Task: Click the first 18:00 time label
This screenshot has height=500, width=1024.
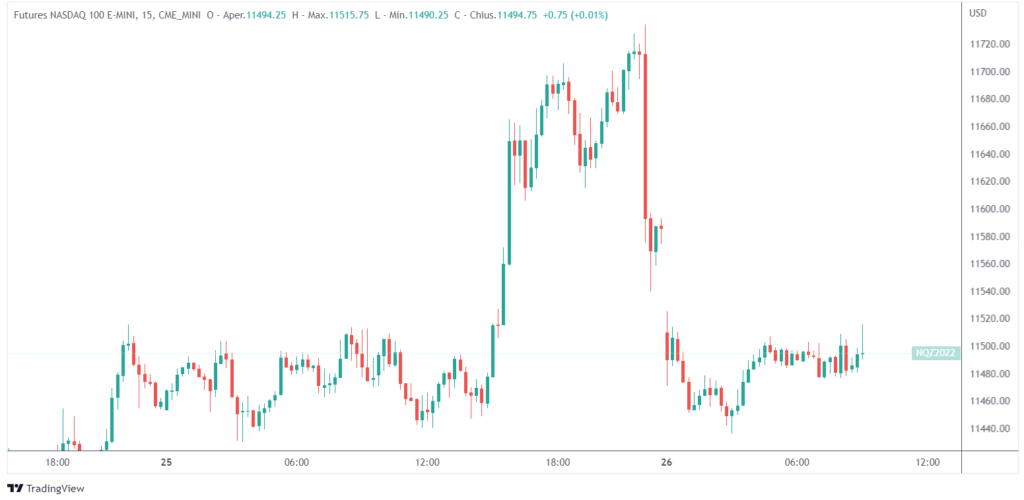Action: coord(57,462)
